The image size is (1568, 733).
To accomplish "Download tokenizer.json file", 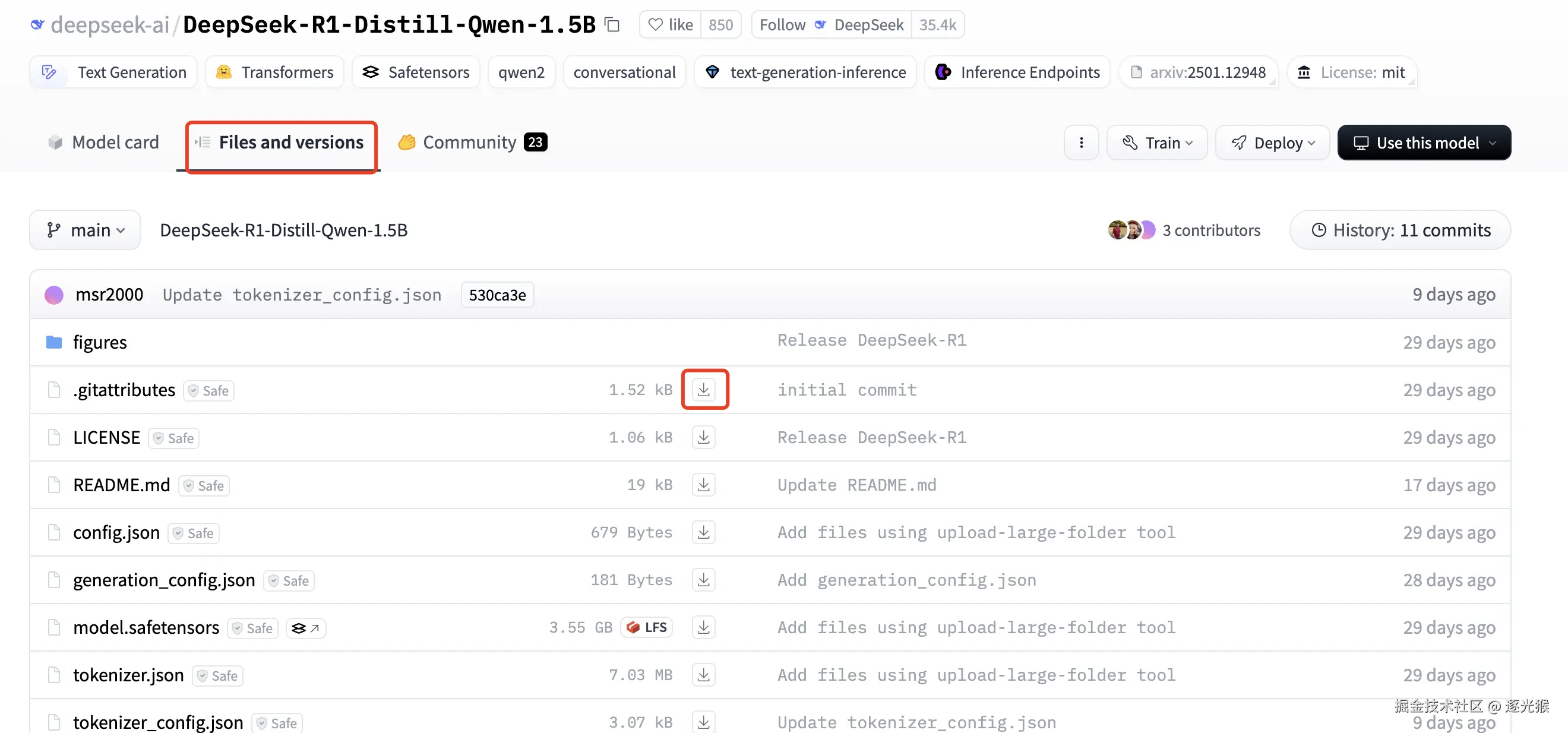I will pos(704,675).
